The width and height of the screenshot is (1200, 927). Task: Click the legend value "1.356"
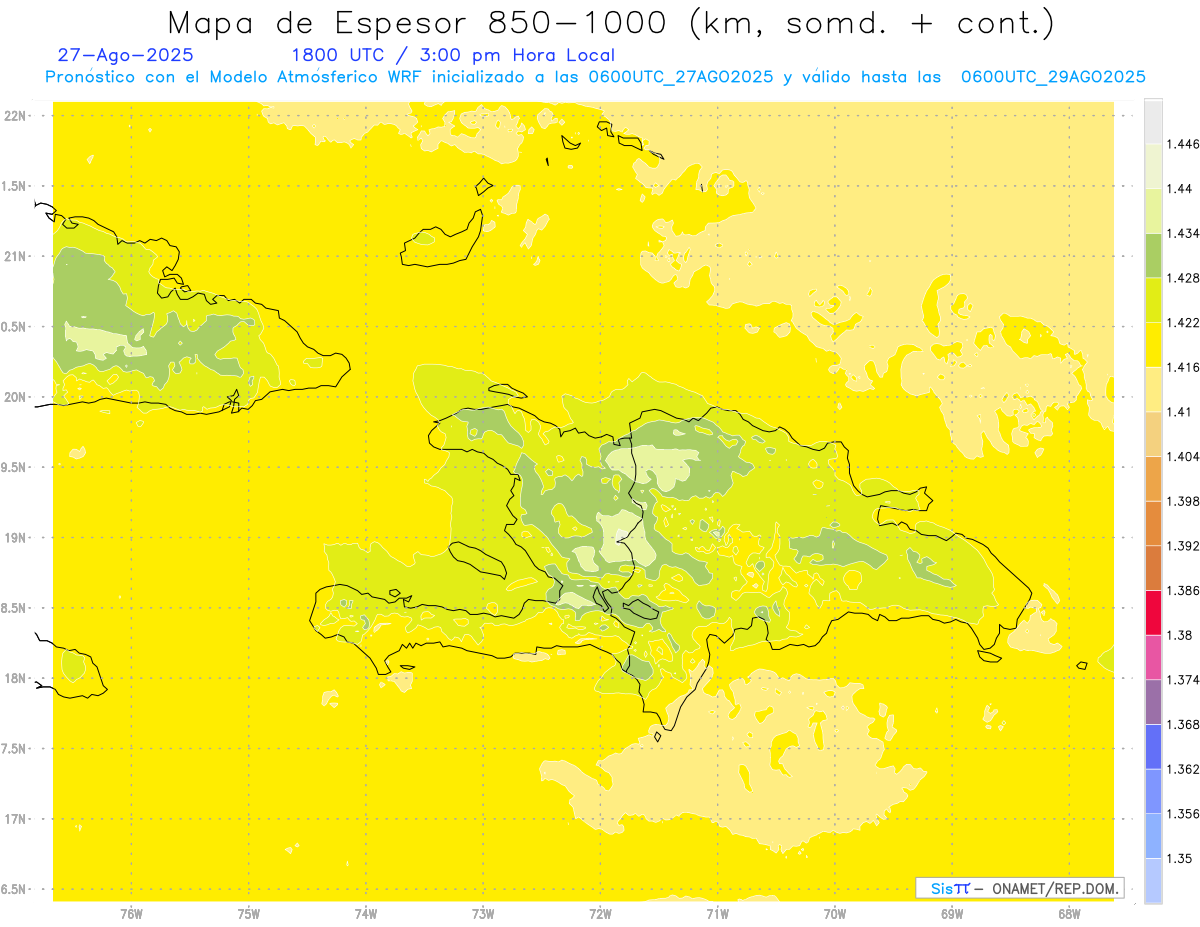click(1182, 813)
